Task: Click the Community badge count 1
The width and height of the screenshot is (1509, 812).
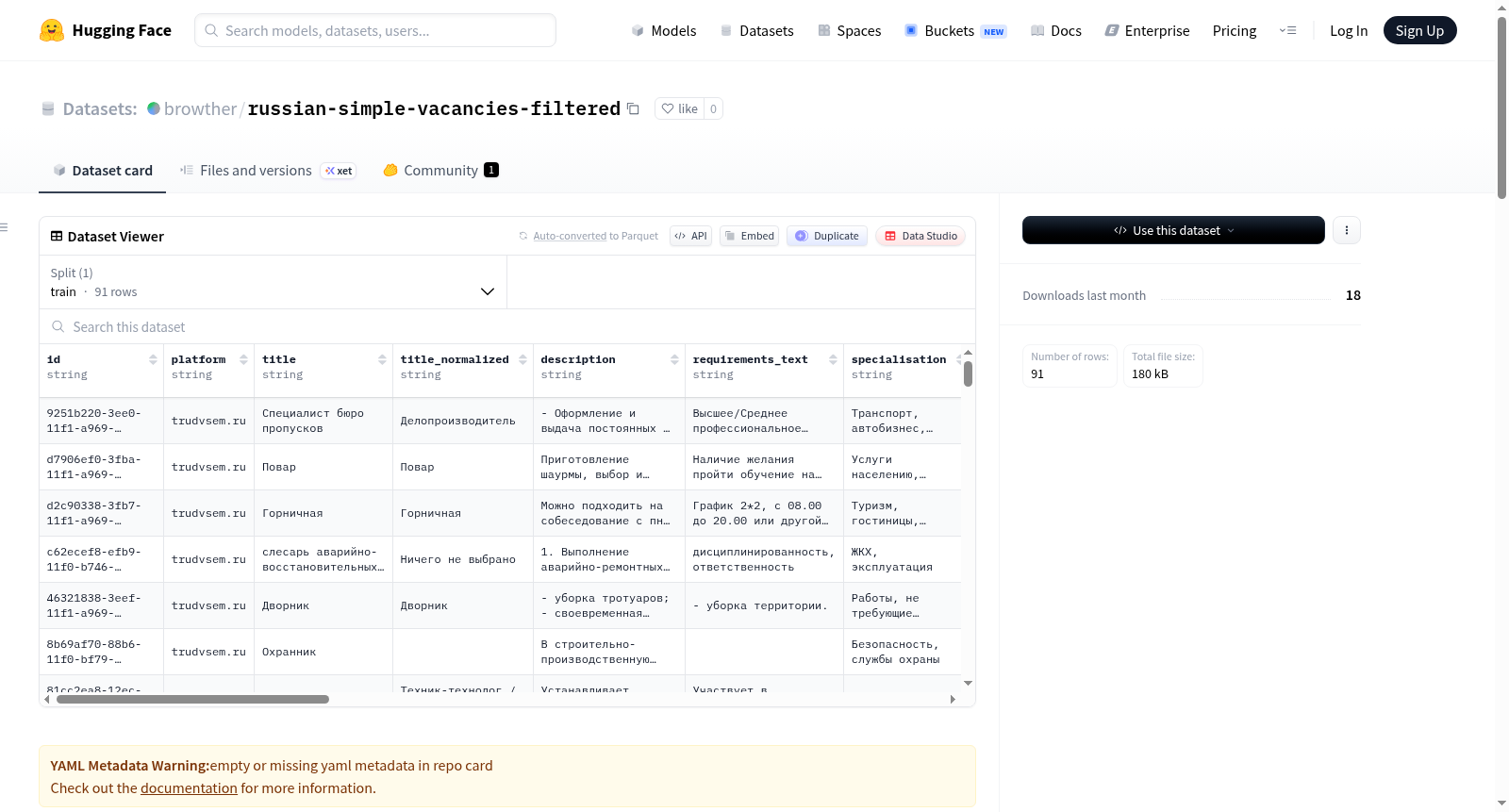Action: 491,170
